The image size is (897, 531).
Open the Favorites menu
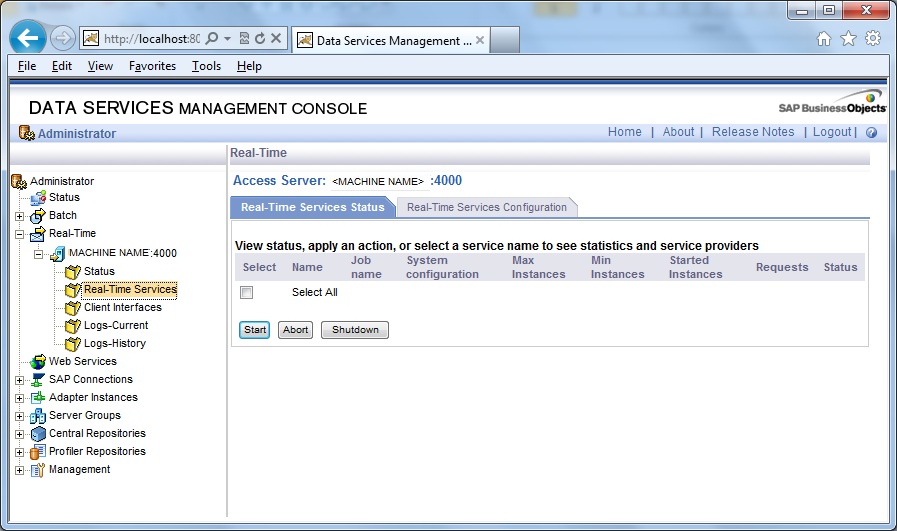152,66
